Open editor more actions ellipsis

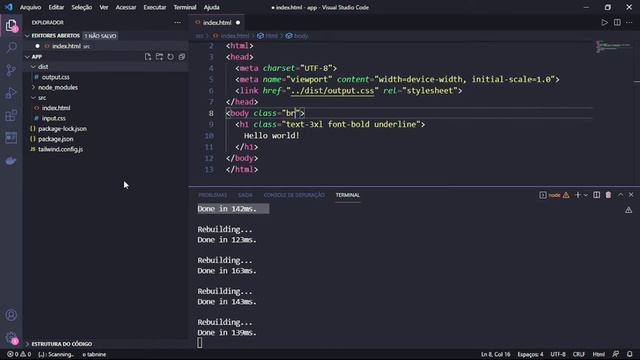point(629,22)
